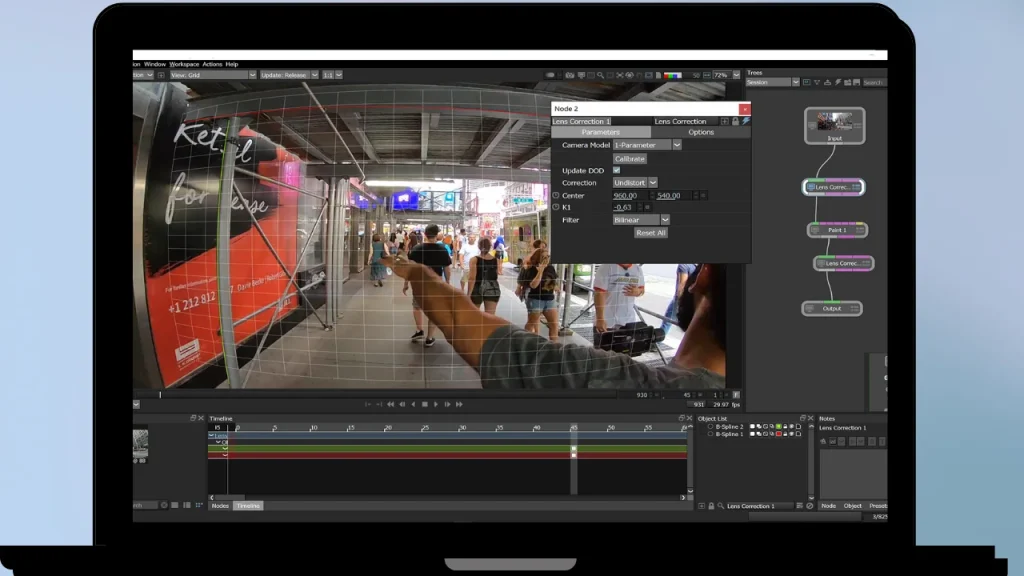This screenshot has width=1024, height=576.
Task: Click the funnel filter icon in Trees toolbar
Action: 816,83
